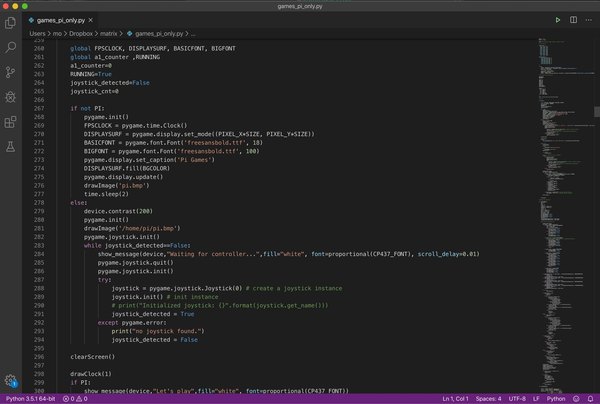Select the Python 3.5.1 64-bit interpreter

coord(31,399)
